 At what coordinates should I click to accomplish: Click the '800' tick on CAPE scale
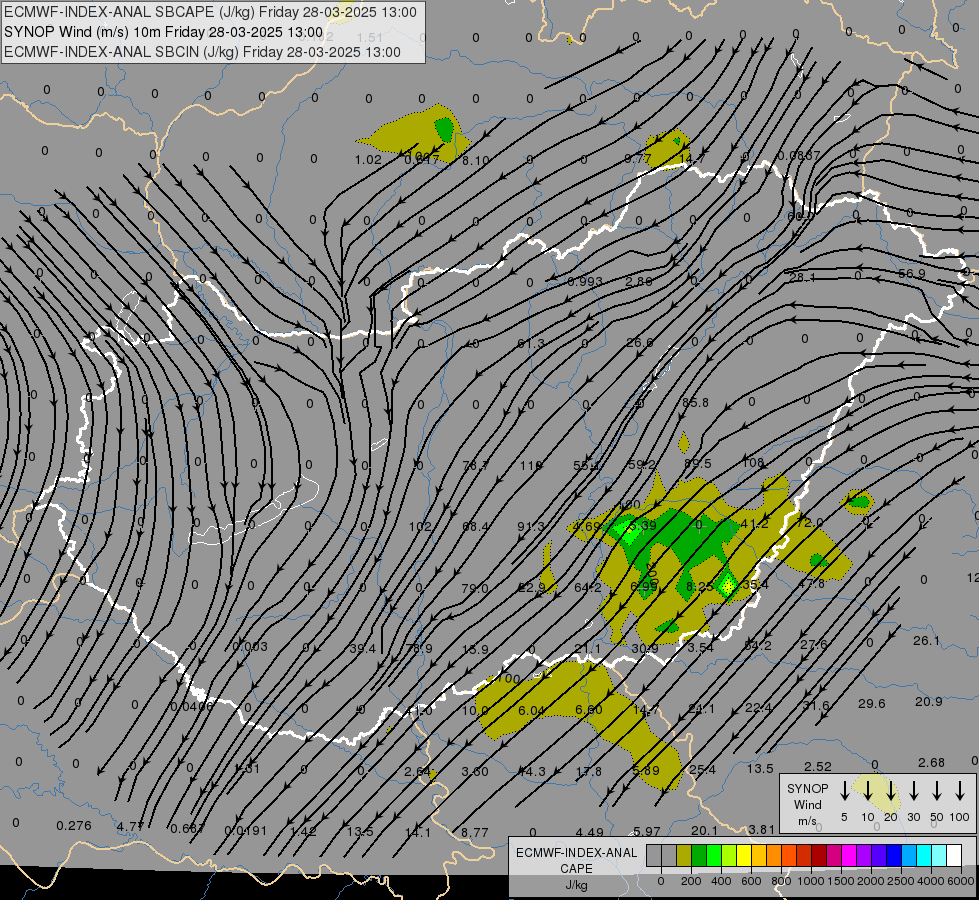pos(781,881)
